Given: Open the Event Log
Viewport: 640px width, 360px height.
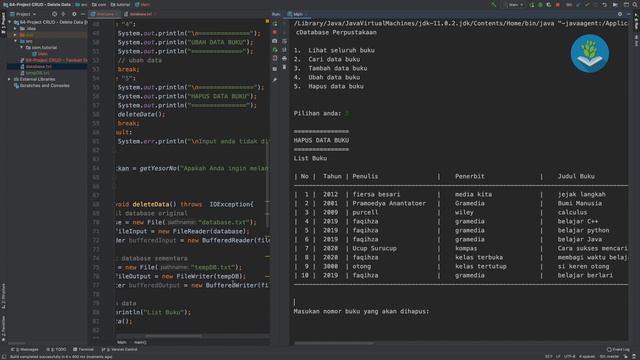Looking at the screenshot, I should click(618, 349).
